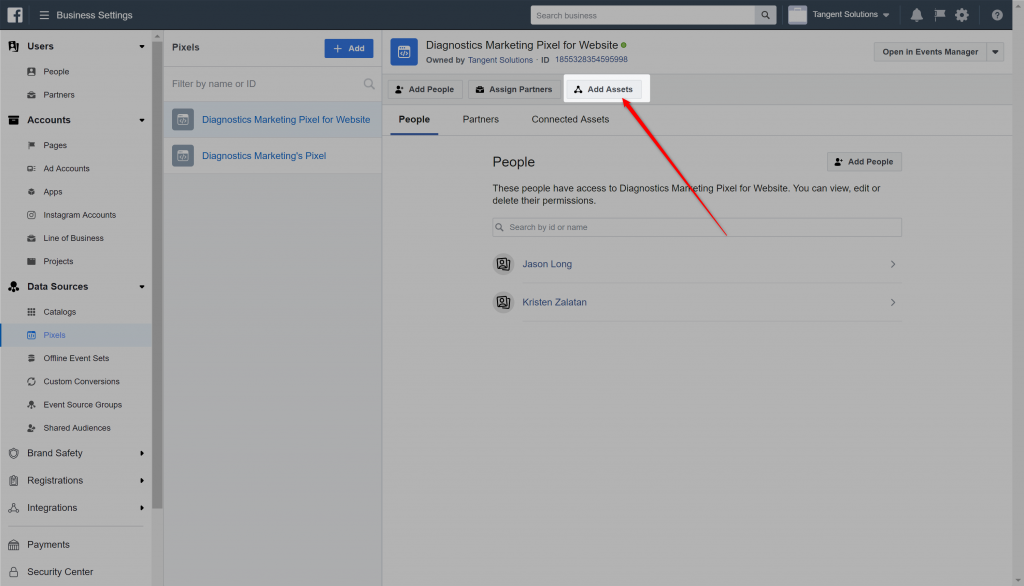Click the Instagram Accounts icon in sidebar
1024x586 pixels.
(31, 215)
